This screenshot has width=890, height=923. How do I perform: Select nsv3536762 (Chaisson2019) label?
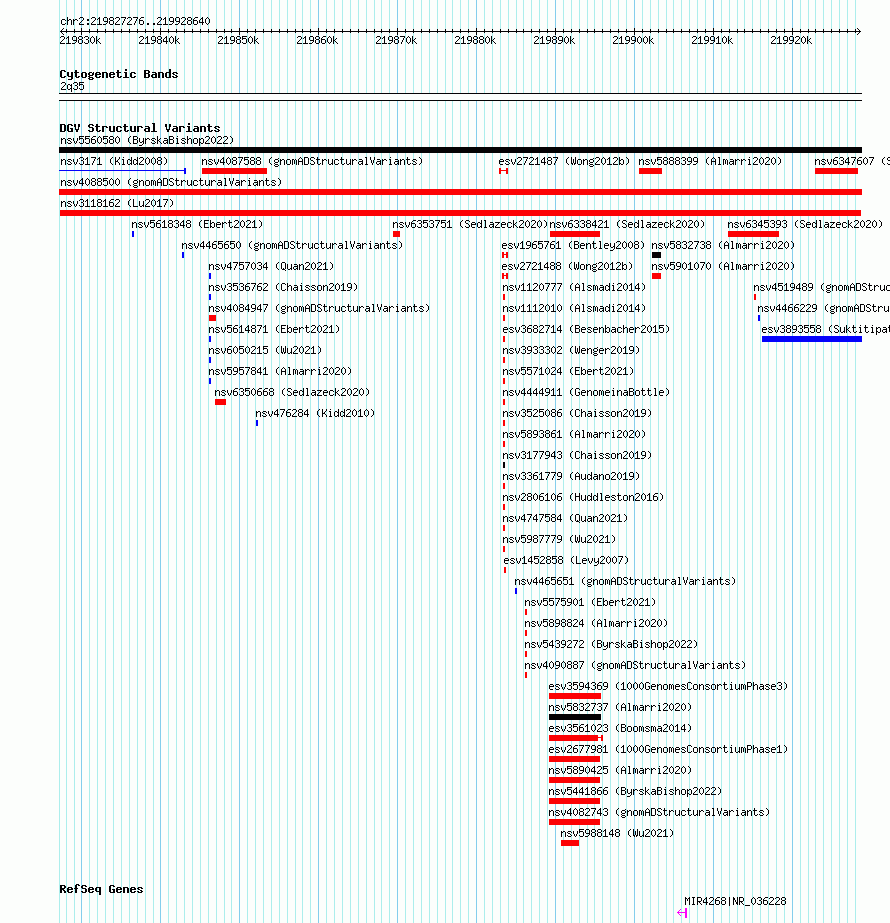pyautogui.click(x=283, y=287)
